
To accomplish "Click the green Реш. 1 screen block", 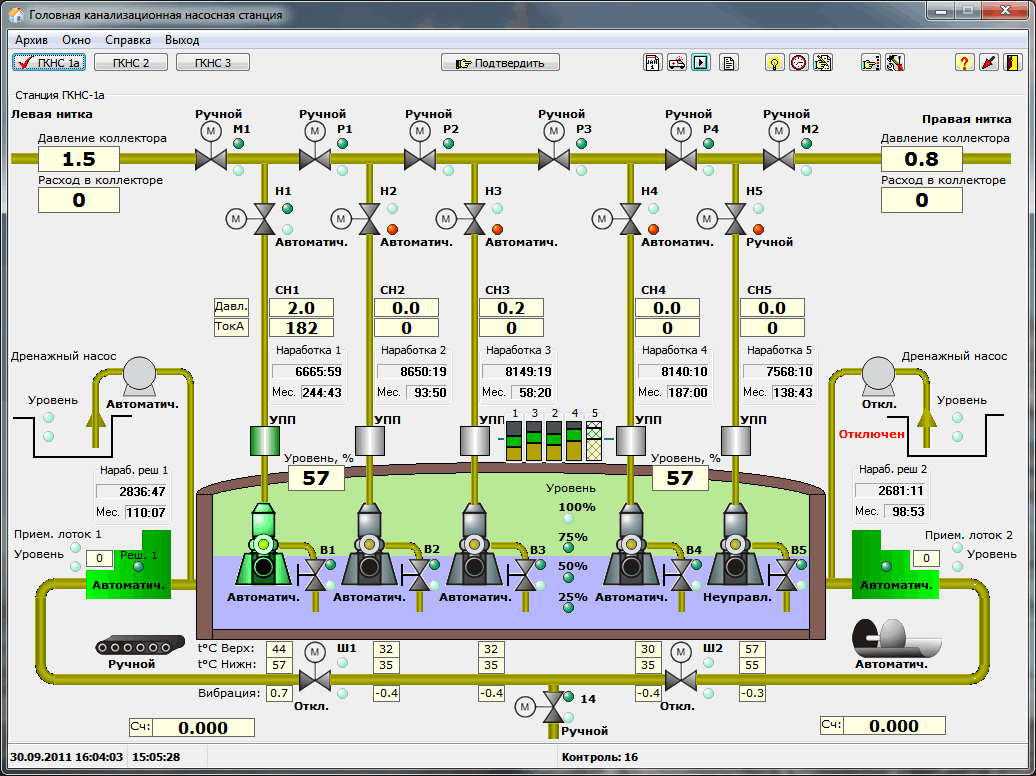I will click(x=130, y=564).
